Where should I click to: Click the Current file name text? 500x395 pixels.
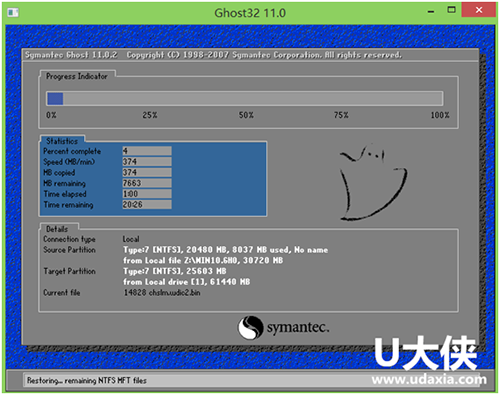coord(162,293)
